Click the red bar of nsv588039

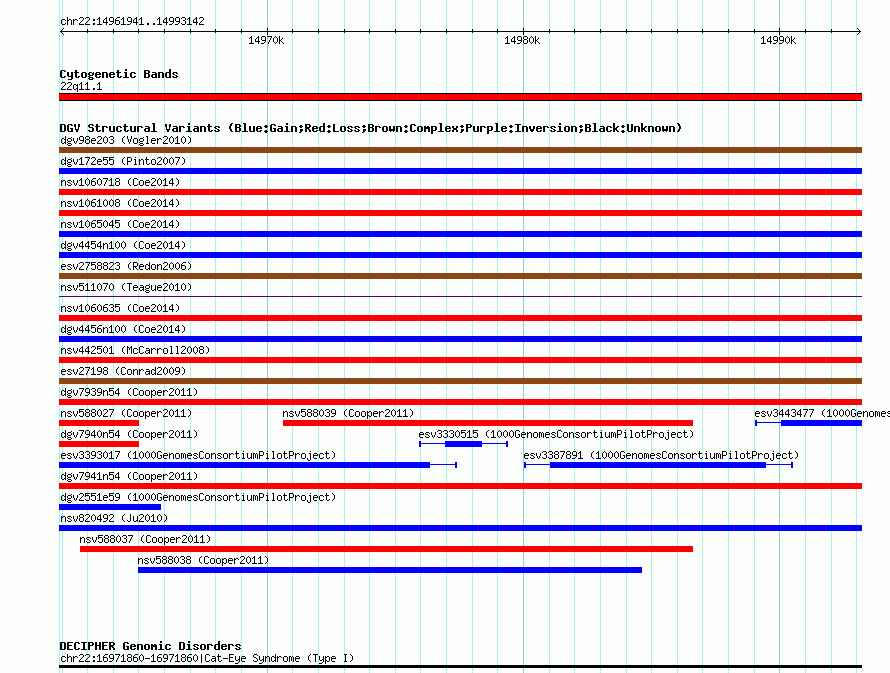click(x=488, y=423)
